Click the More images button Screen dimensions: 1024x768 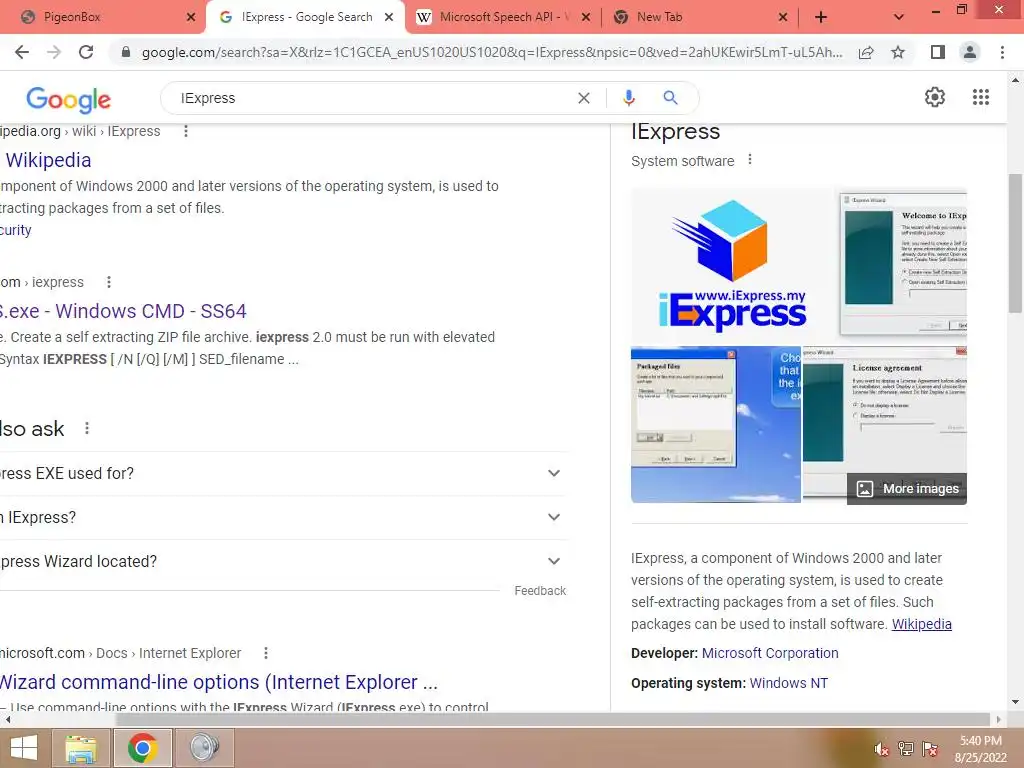(906, 488)
